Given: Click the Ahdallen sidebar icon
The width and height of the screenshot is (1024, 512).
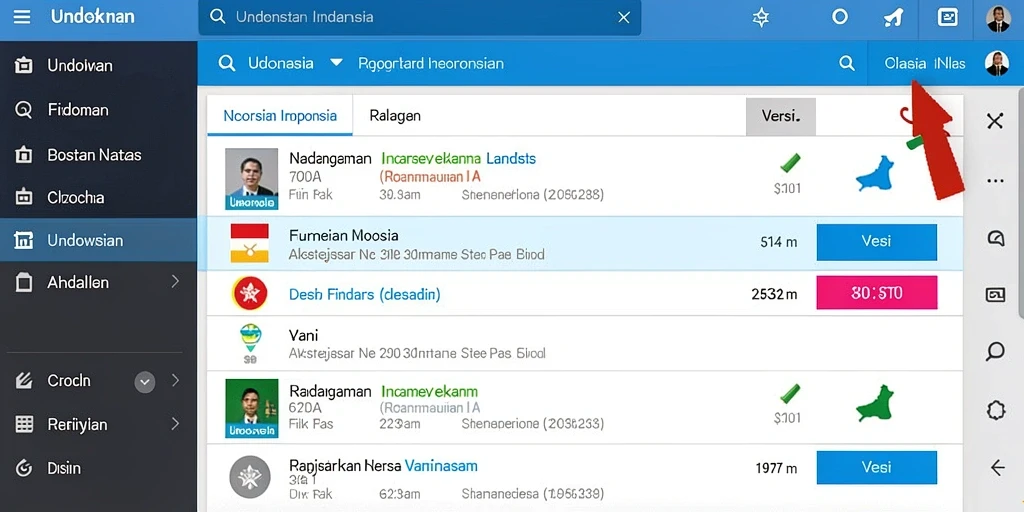Looking at the screenshot, I should click(x=24, y=282).
